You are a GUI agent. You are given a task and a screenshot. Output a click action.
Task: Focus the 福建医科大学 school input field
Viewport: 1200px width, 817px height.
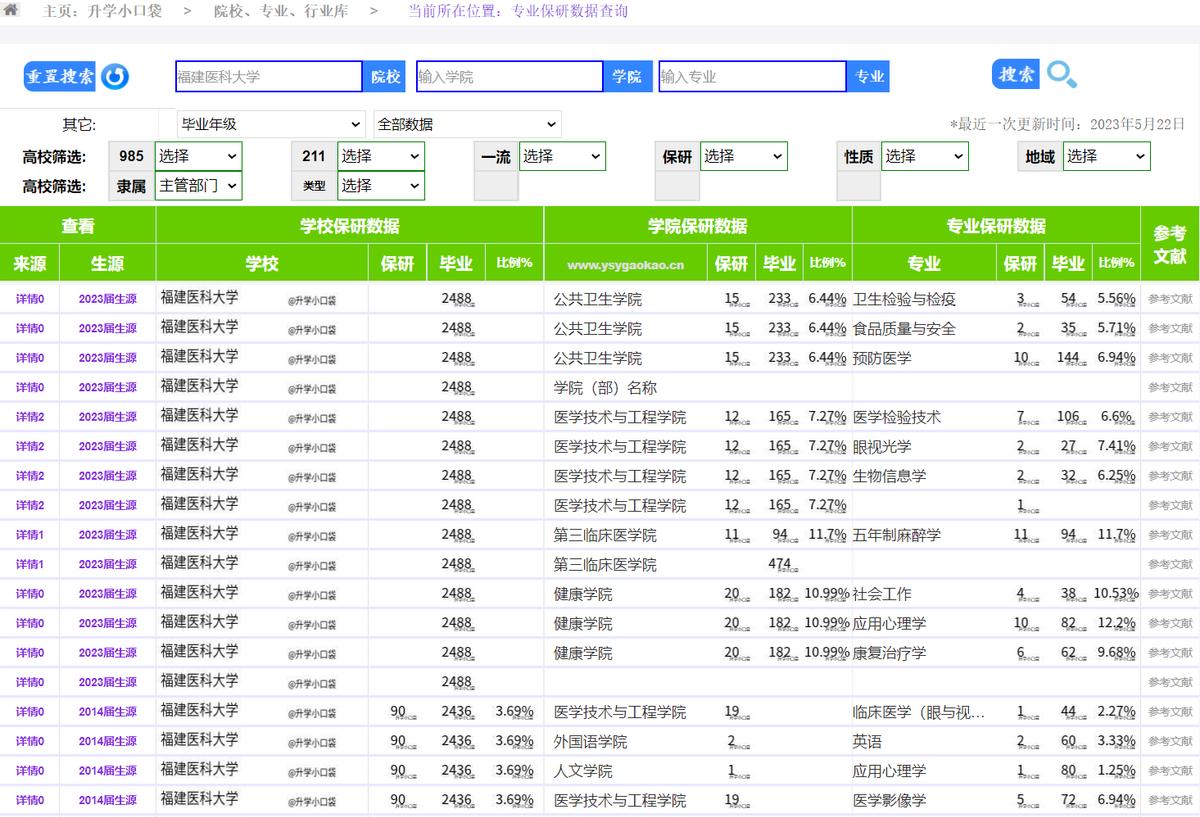click(x=268, y=77)
